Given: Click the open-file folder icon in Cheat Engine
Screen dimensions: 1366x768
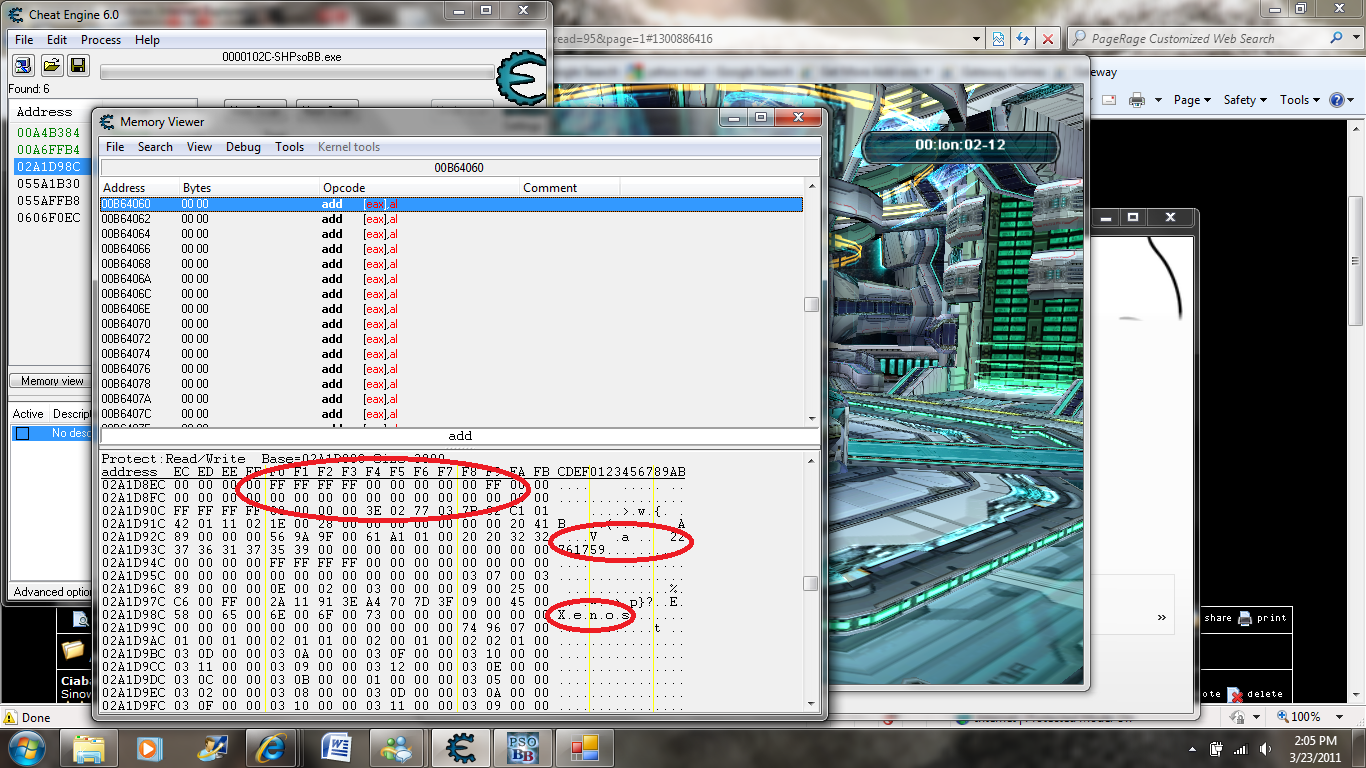Looking at the screenshot, I should tap(50, 66).
